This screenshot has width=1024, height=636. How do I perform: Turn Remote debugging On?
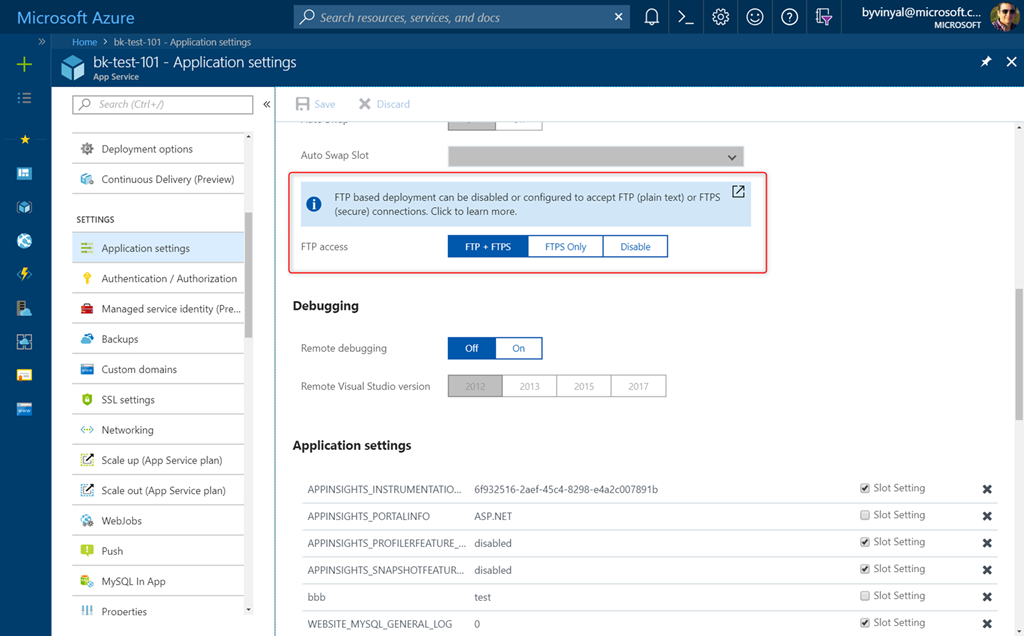(518, 348)
